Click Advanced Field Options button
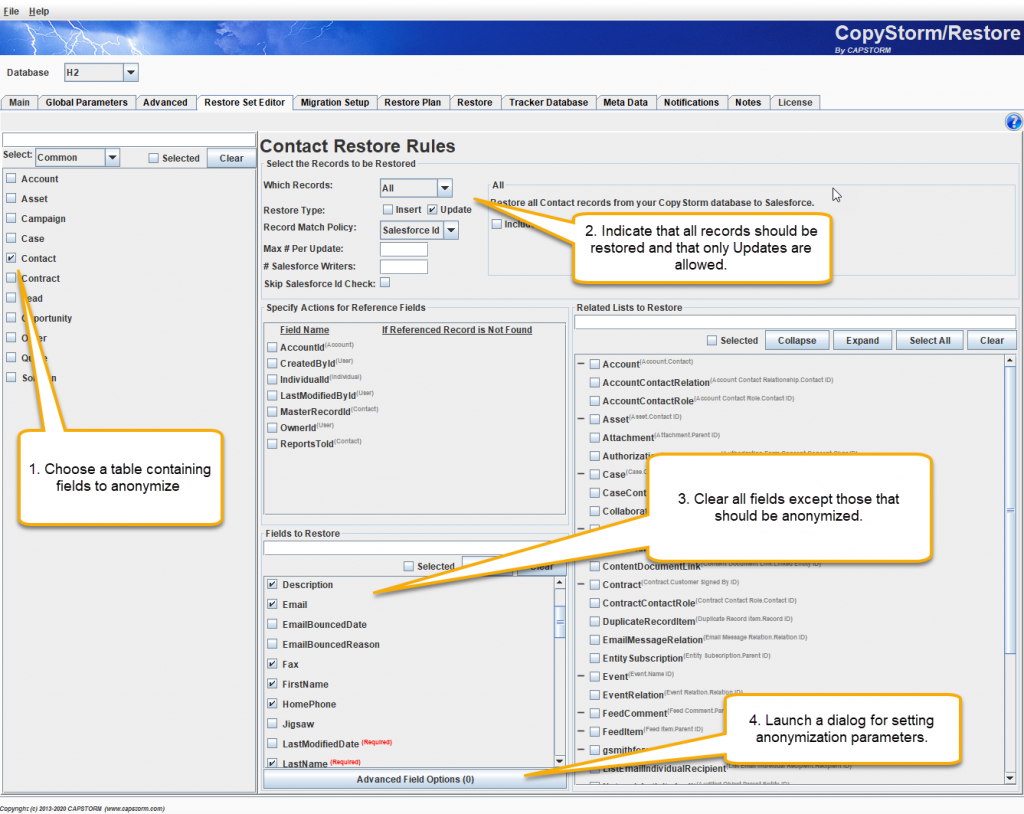This screenshot has width=1024, height=814. pyautogui.click(x=415, y=779)
